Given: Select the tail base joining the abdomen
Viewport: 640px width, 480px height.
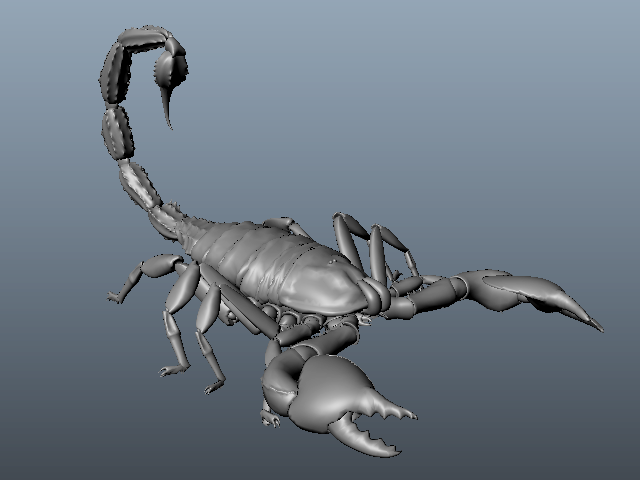Looking at the screenshot, I should 171,220.
